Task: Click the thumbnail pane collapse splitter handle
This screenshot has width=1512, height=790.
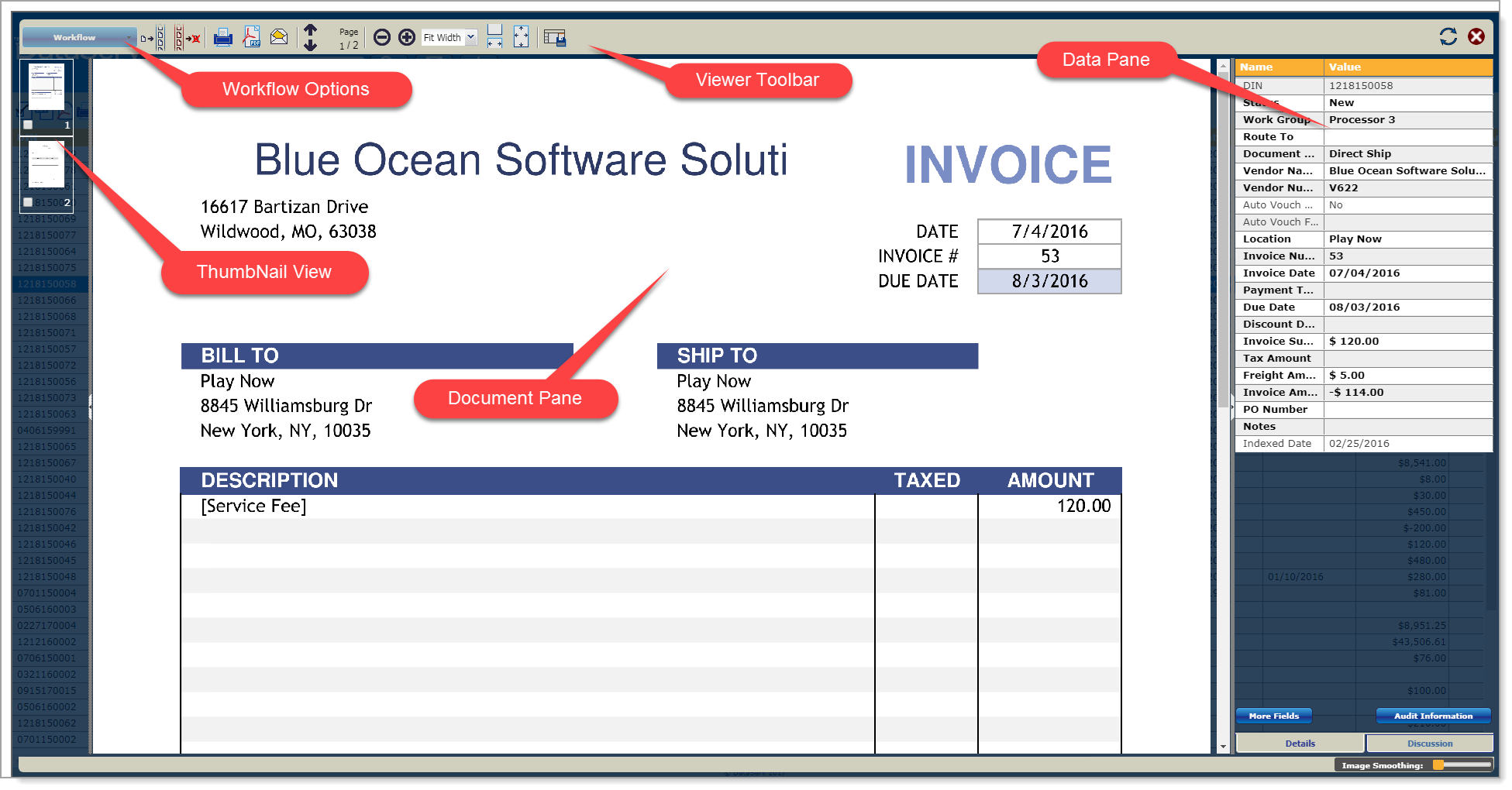Action: coord(90,406)
